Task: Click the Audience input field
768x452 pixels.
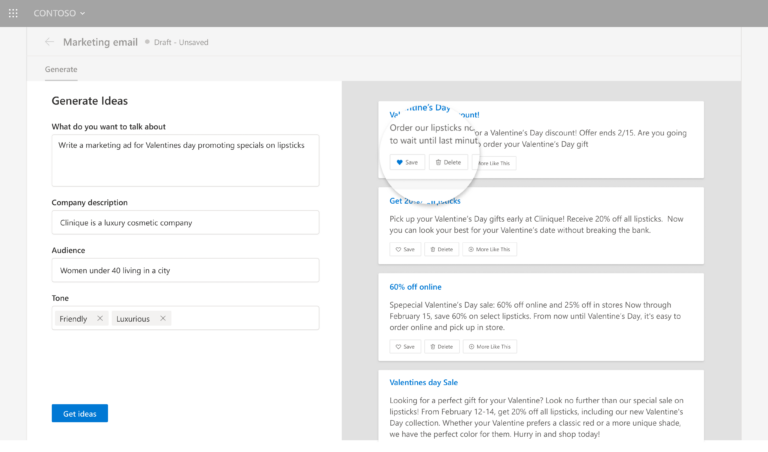Action: pos(185,270)
